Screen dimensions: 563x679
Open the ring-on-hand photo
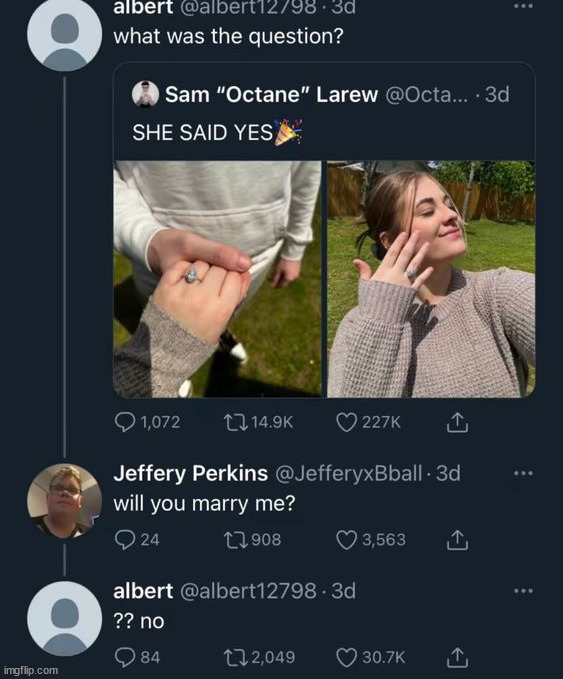click(x=217, y=279)
